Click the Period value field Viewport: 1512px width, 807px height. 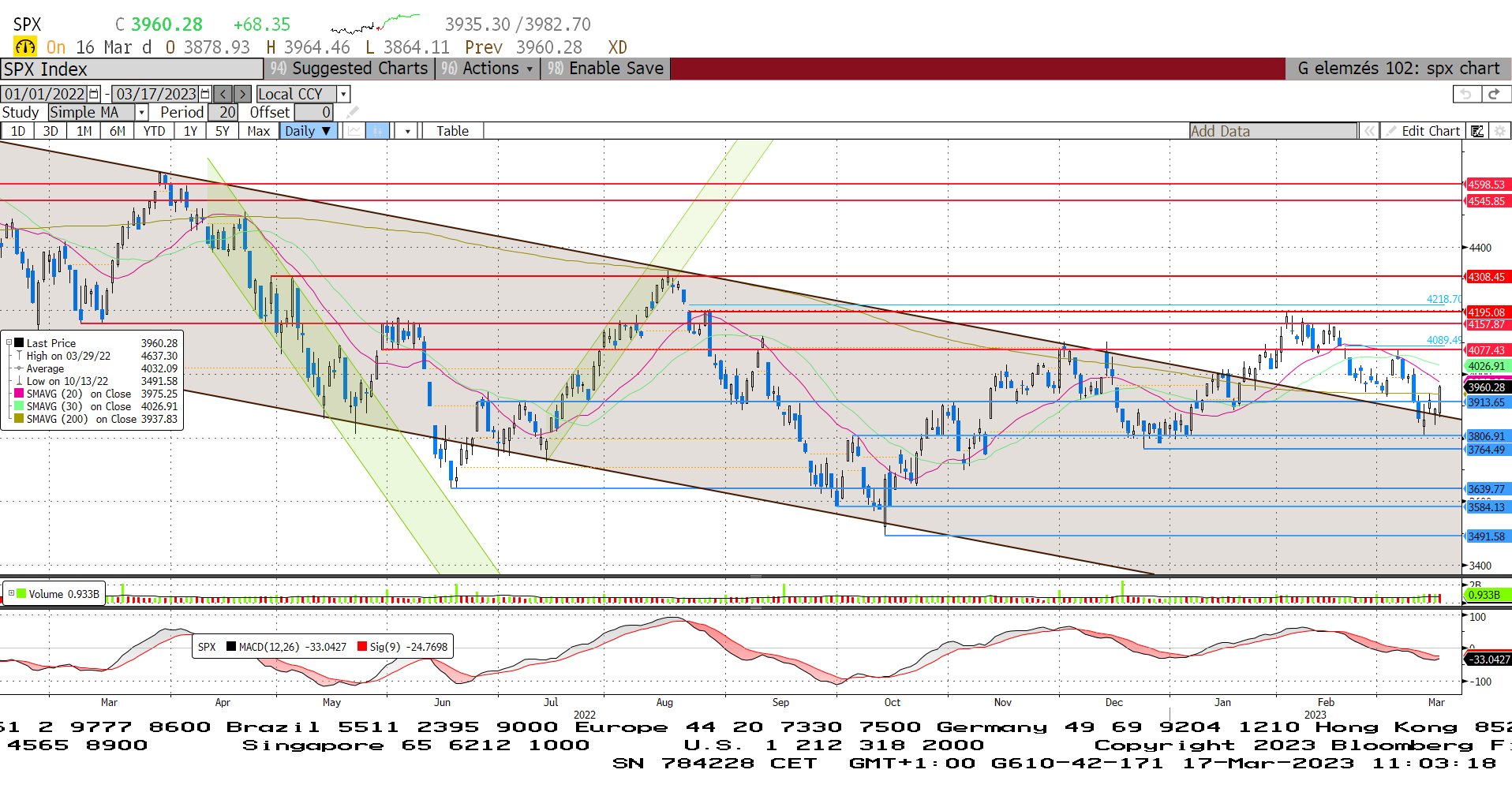click(x=223, y=112)
